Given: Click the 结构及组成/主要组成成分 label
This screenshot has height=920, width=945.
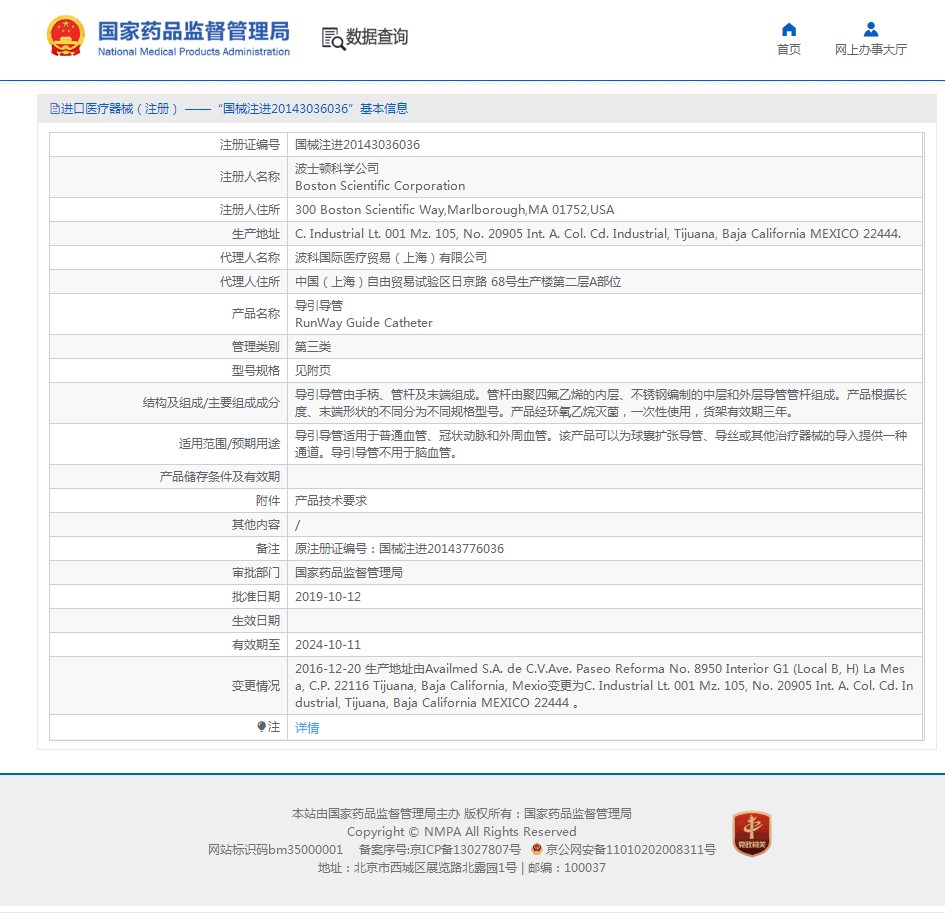Looking at the screenshot, I should click(211, 403).
